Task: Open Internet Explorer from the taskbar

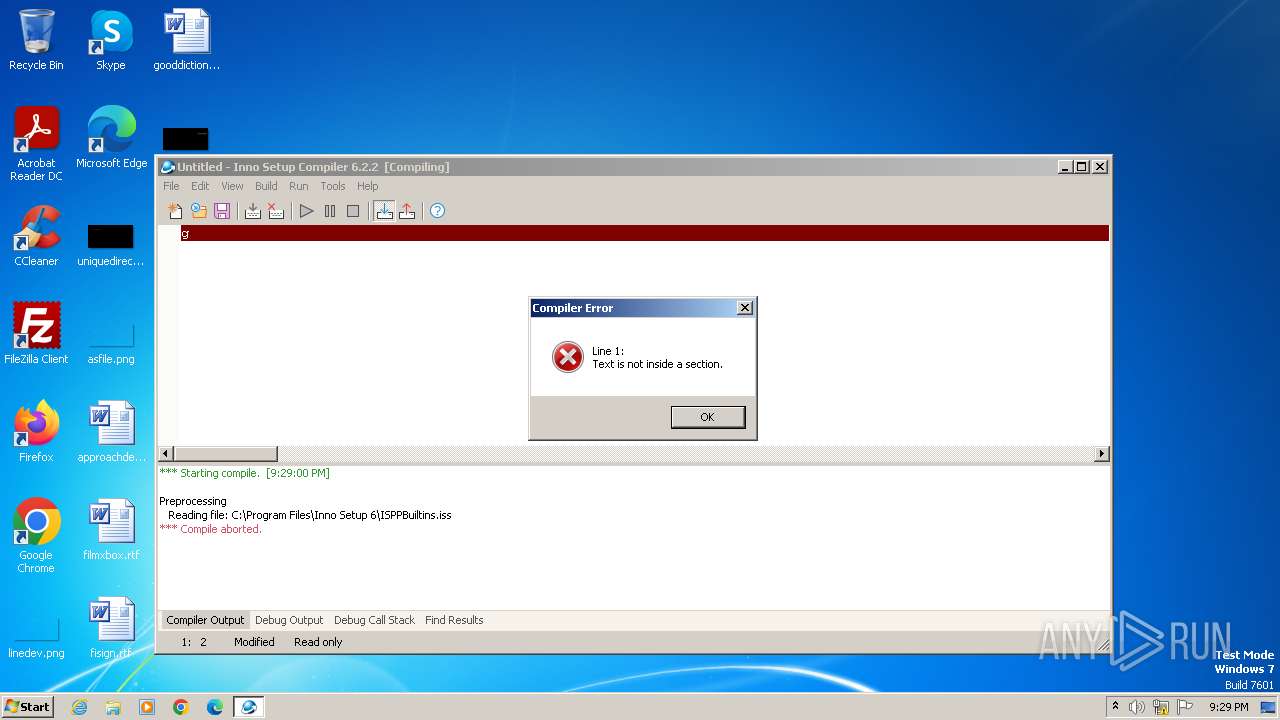Action: [x=79, y=707]
